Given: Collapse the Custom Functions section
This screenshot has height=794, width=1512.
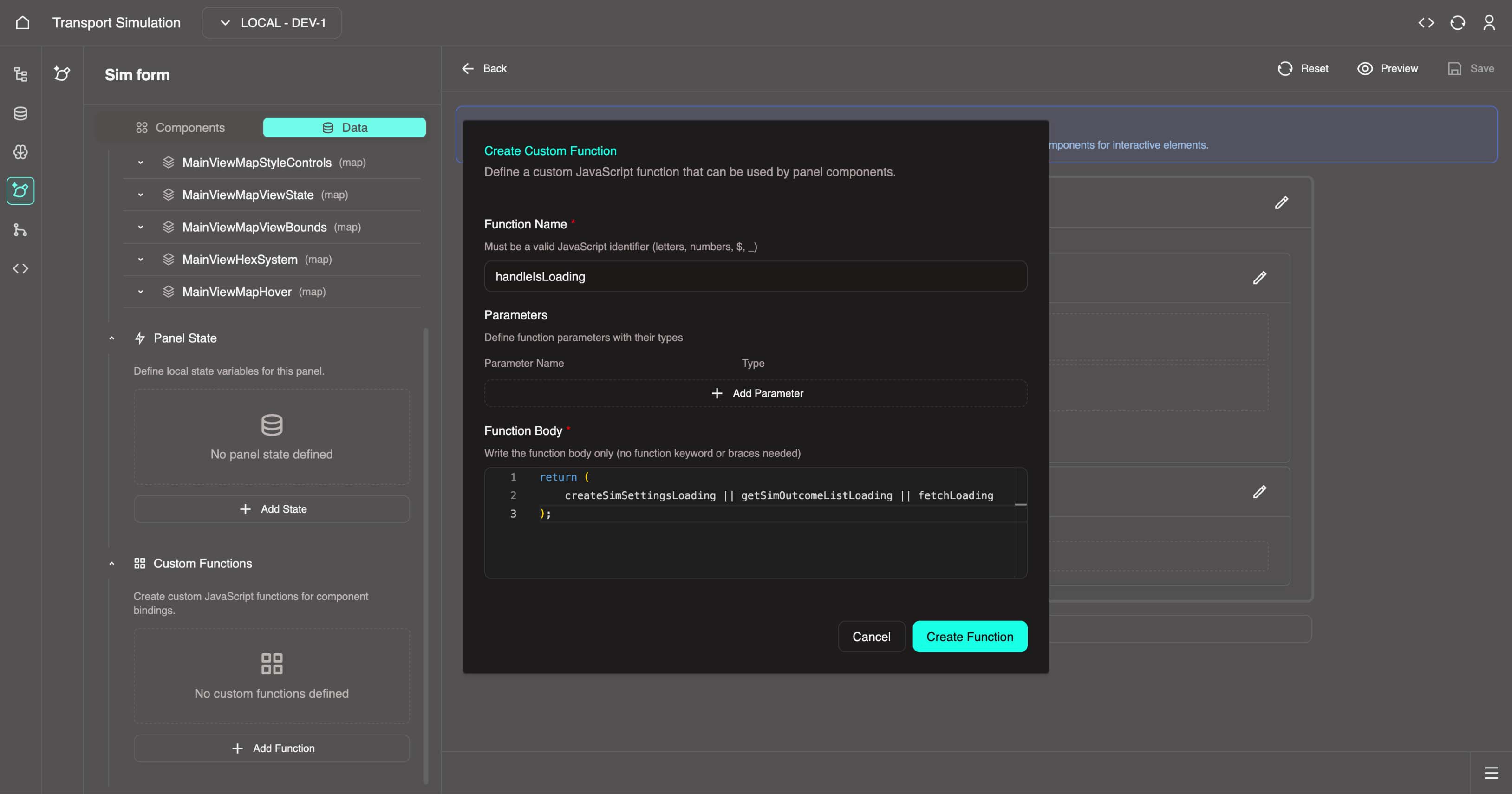Looking at the screenshot, I should pyautogui.click(x=111, y=563).
